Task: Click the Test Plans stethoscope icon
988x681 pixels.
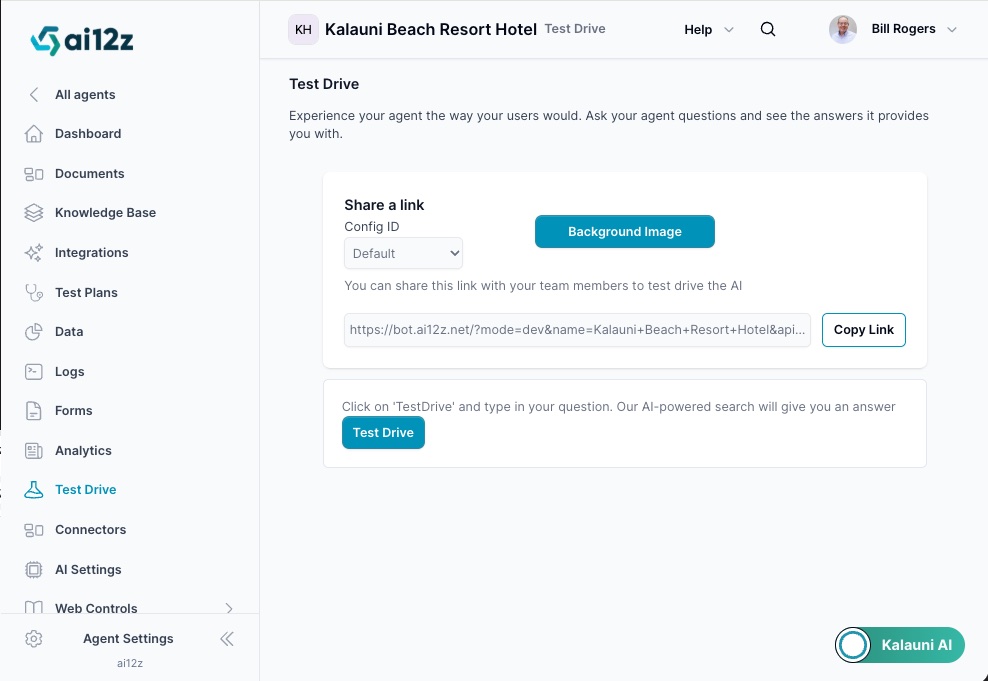Action: click(x=34, y=293)
